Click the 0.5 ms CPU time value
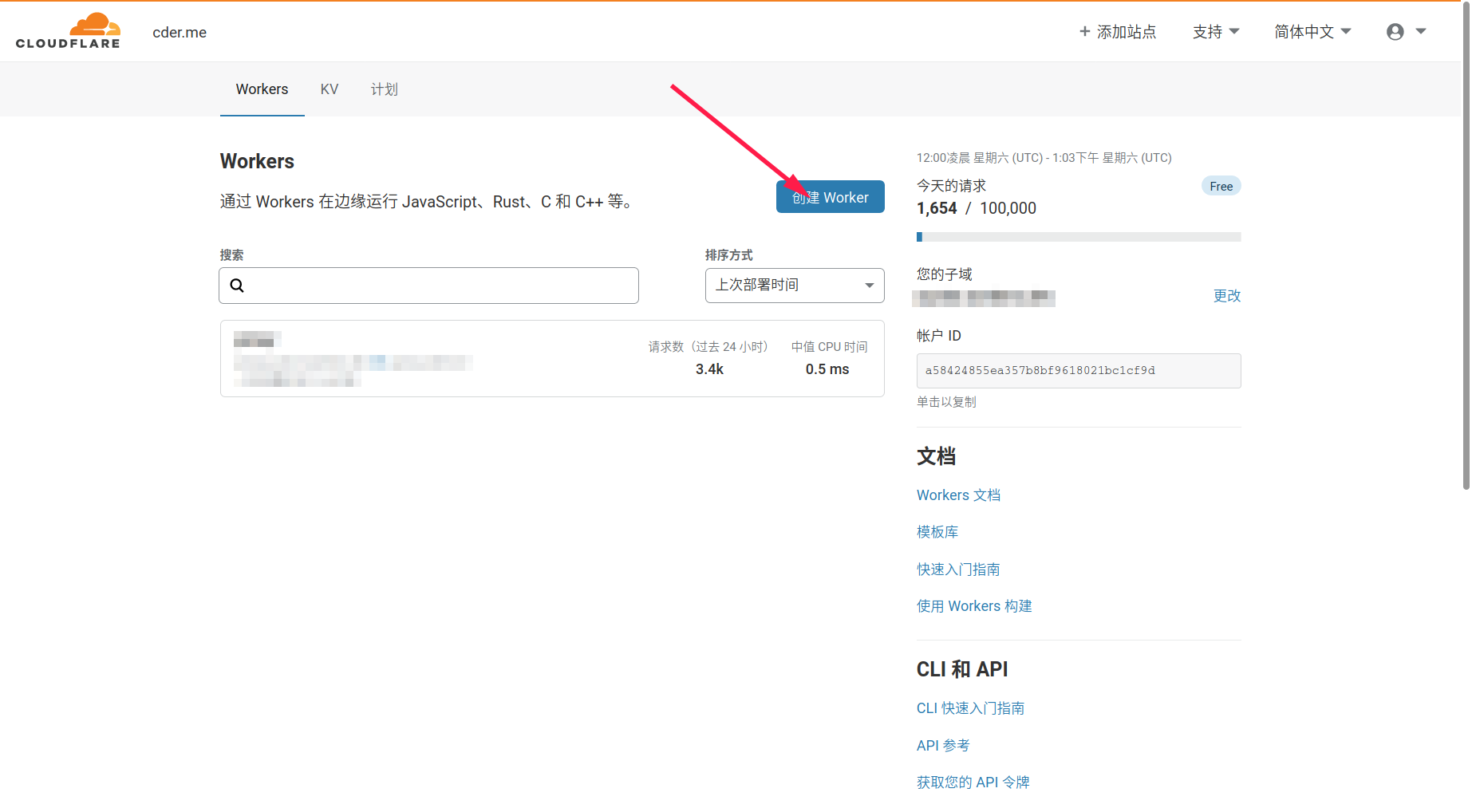Image resolution: width=1472 pixels, height=812 pixels. [x=827, y=369]
